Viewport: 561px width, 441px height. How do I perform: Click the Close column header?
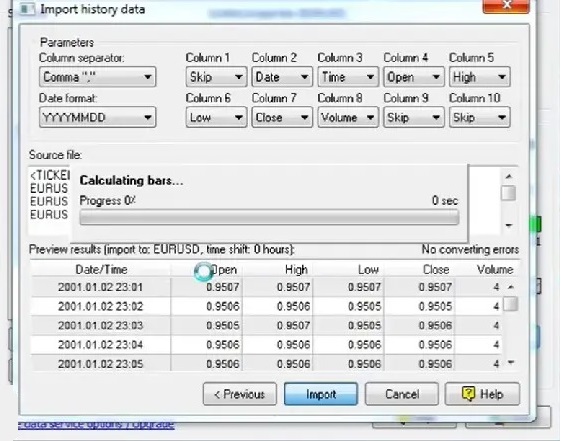tap(419, 269)
